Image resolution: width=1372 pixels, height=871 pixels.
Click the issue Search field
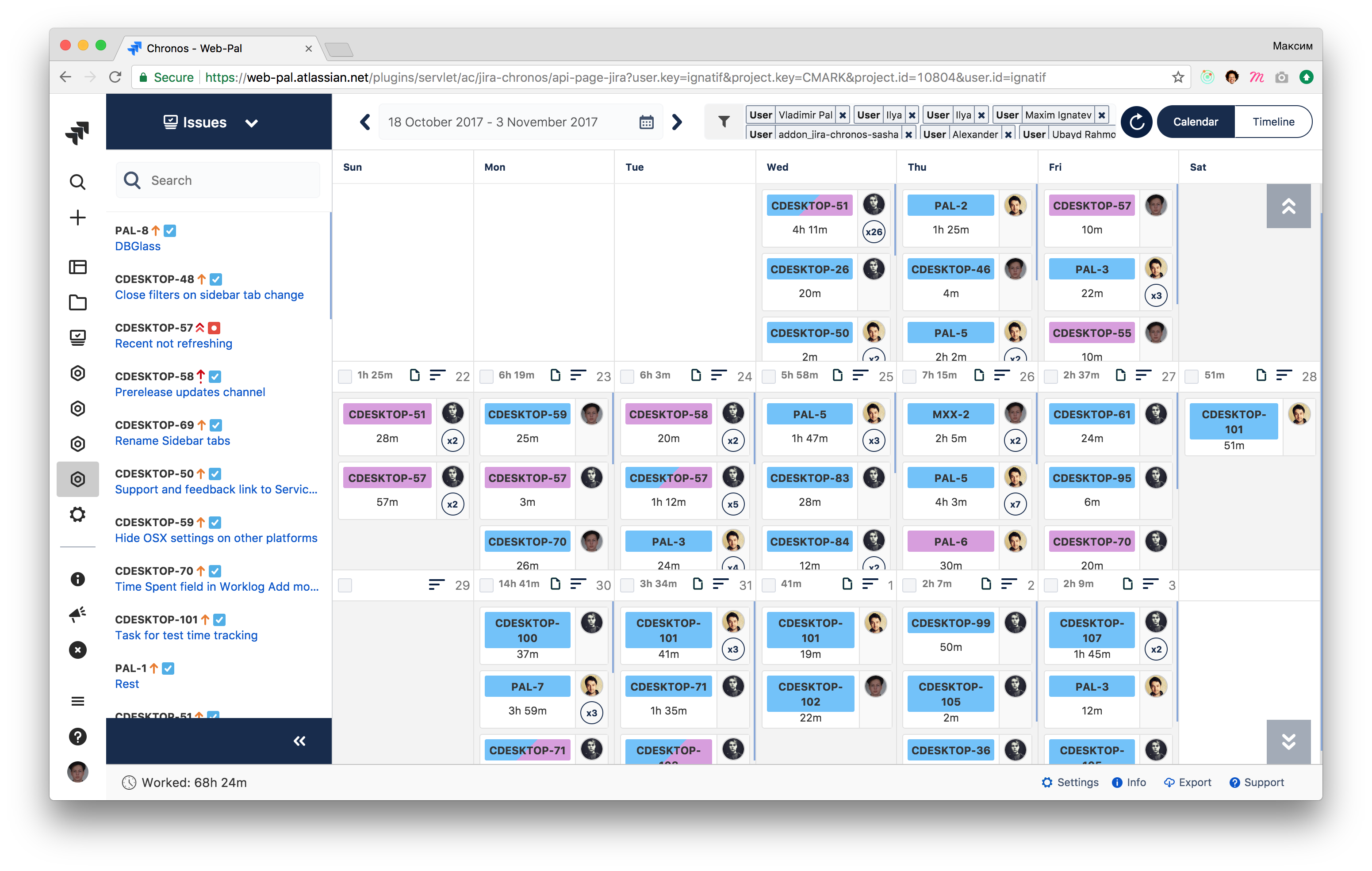point(218,180)
